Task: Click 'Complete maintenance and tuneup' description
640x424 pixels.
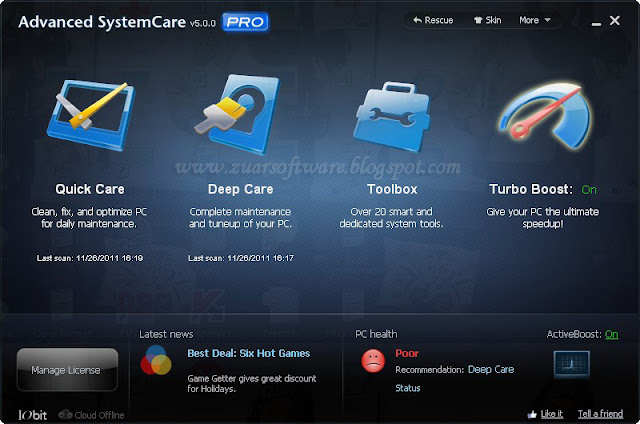Action: tap(240, 218)
